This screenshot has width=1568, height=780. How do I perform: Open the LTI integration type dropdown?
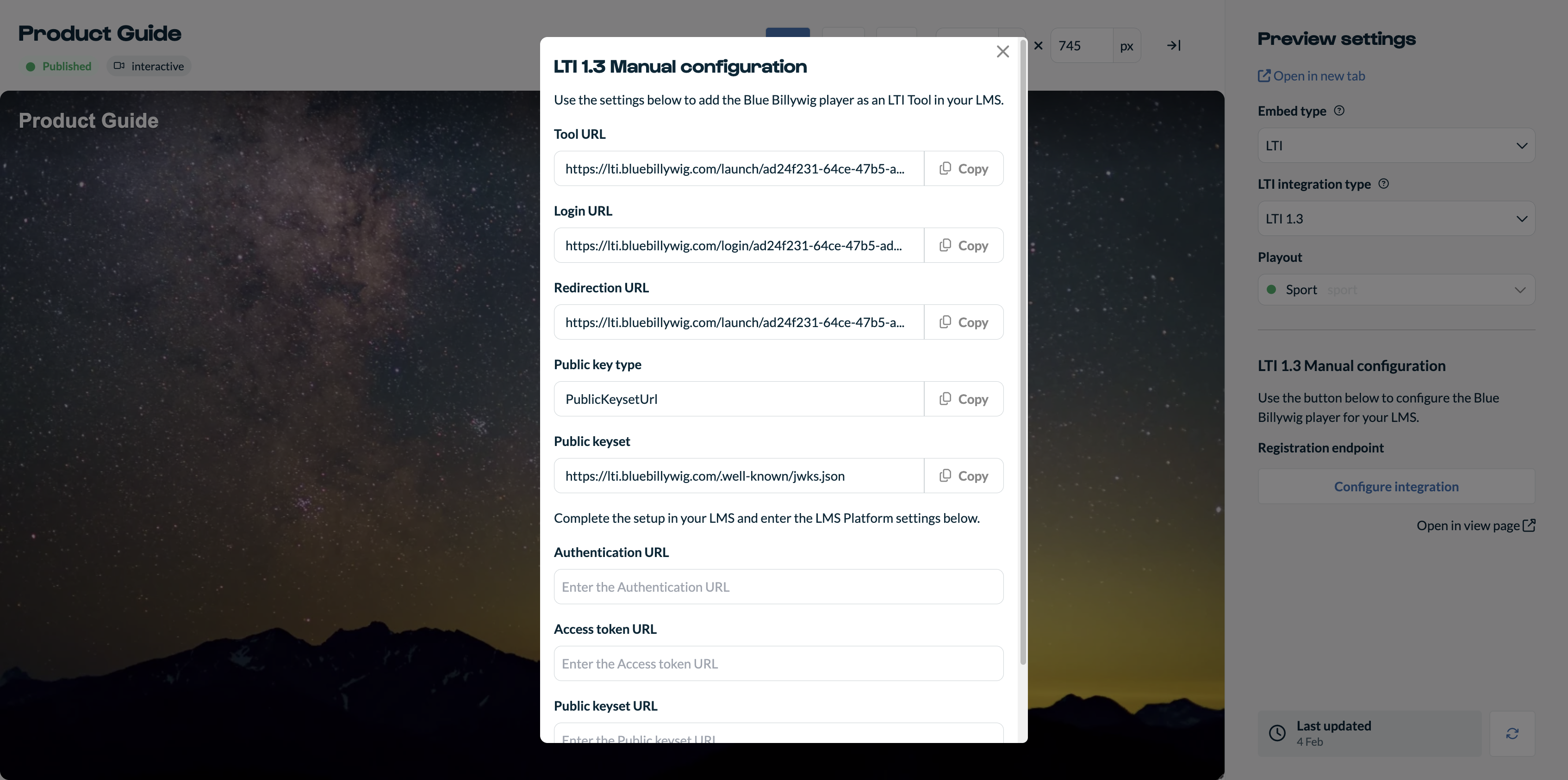pos(1396,218)
